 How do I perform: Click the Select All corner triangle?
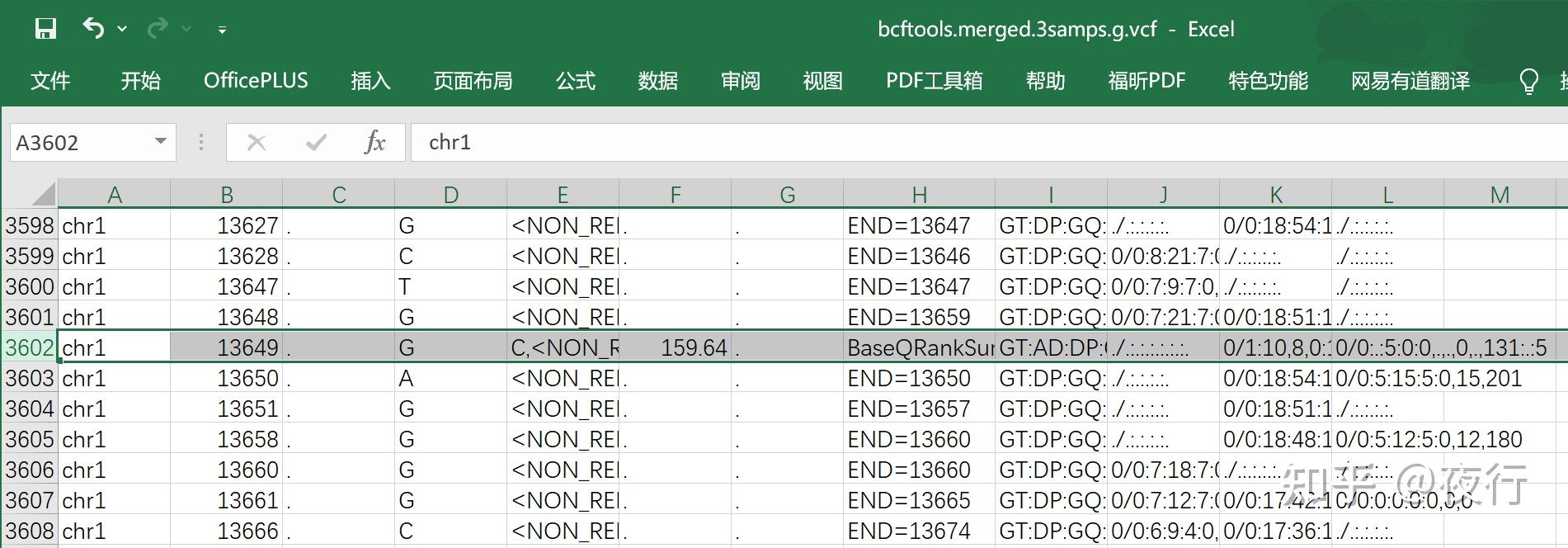click(43, 194)
